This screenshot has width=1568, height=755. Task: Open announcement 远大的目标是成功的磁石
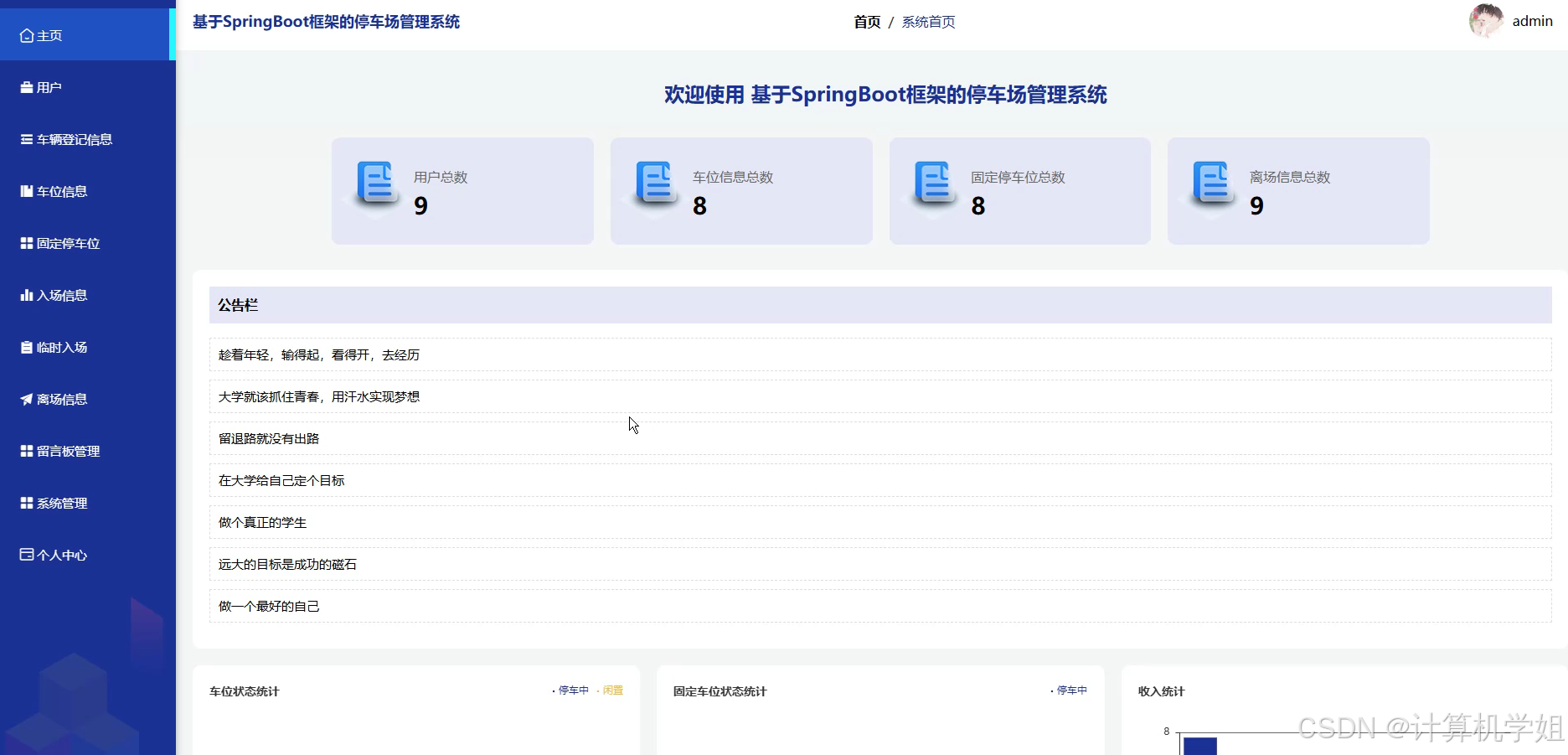(x=880, y=564)
